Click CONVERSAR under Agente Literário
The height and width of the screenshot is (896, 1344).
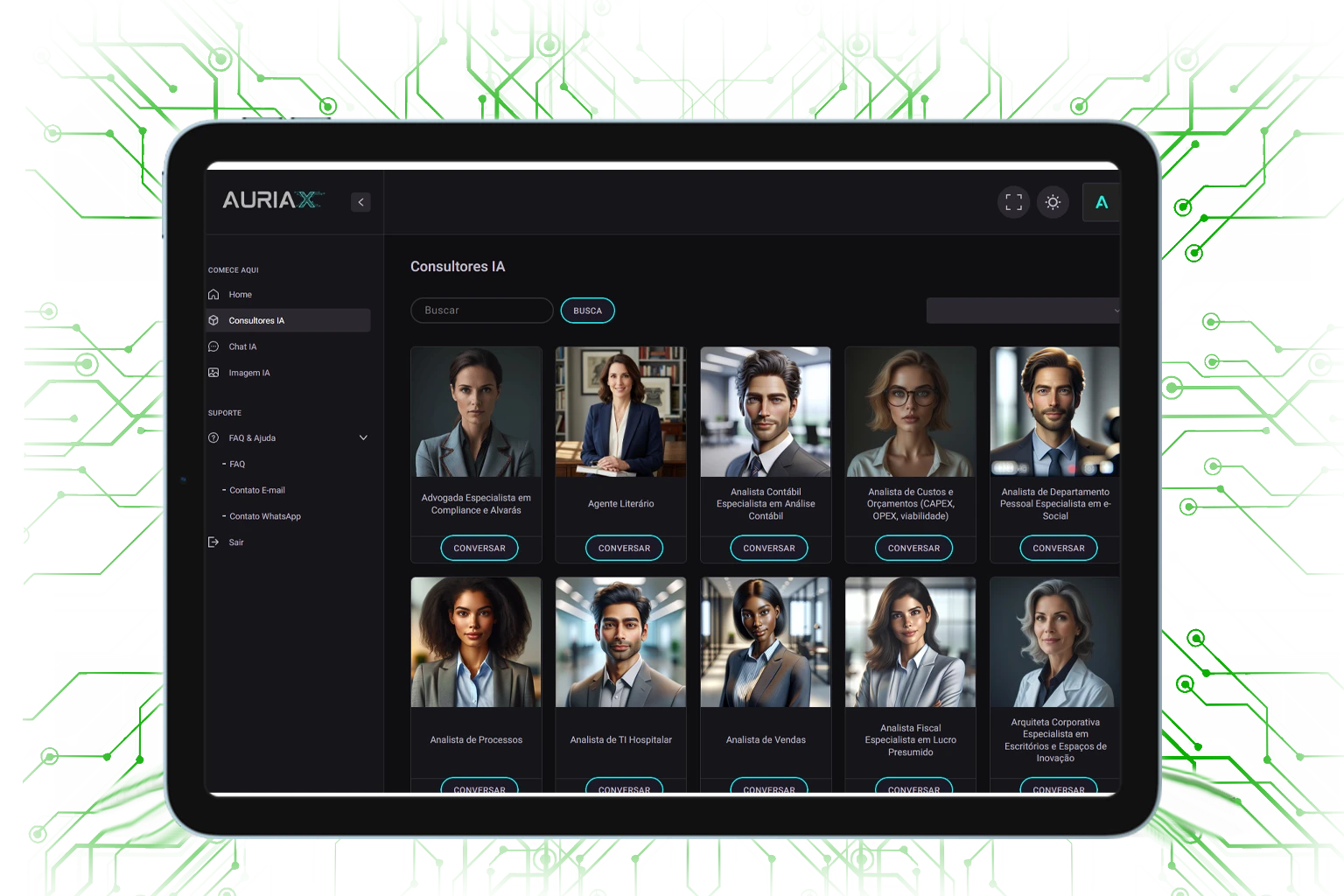[624, 549]
